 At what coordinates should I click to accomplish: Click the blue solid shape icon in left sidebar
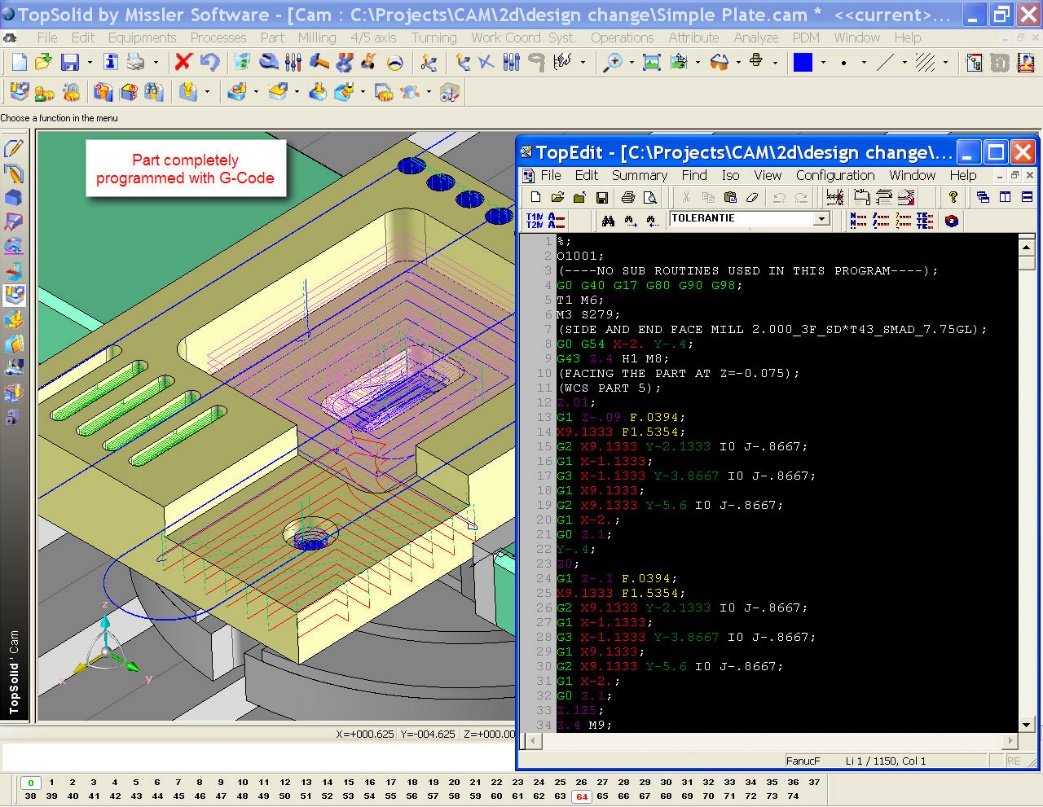point(14,198)
